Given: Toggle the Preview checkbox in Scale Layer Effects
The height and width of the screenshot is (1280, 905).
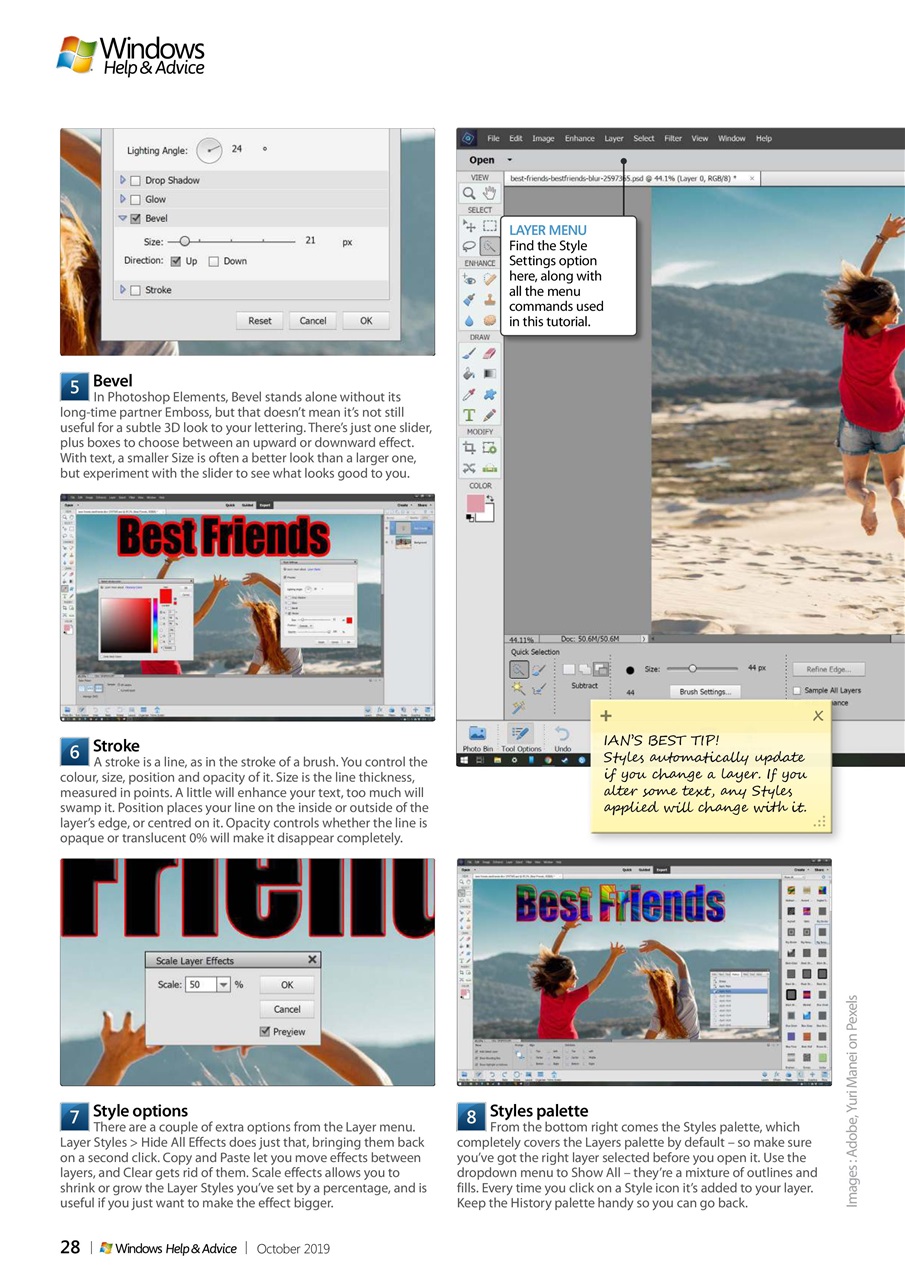Looking at the screenshot, I should [264, 1031].
